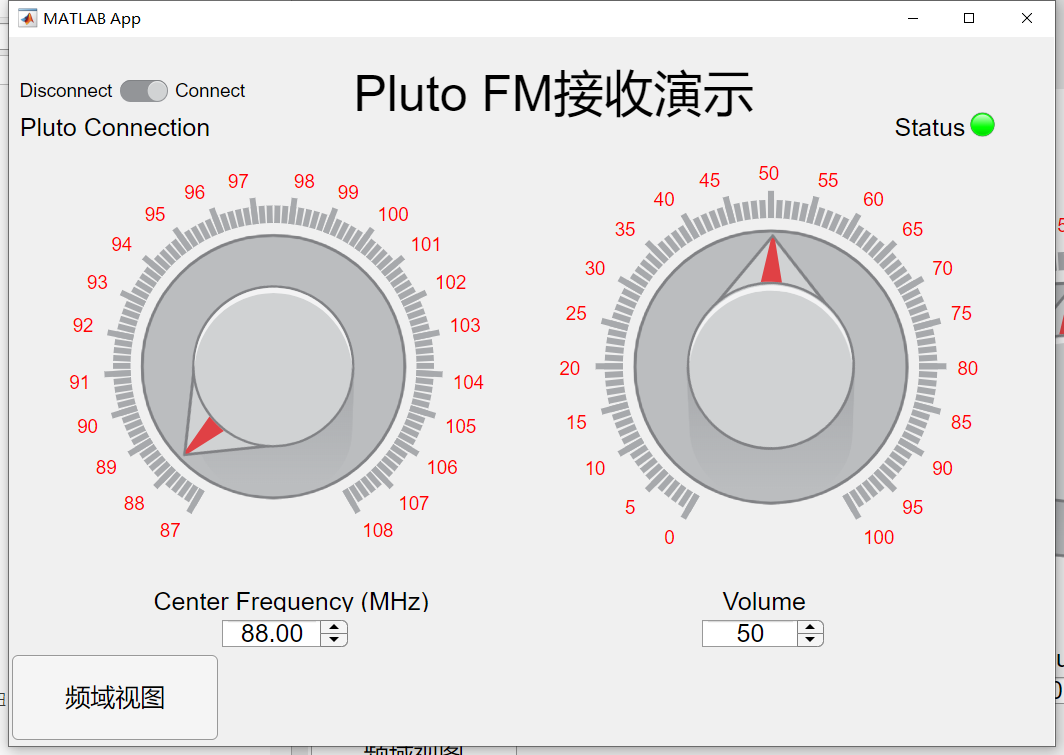1064x755 pixels.
Task: Open the 频域视图 frequency view button
Action: 115,697
